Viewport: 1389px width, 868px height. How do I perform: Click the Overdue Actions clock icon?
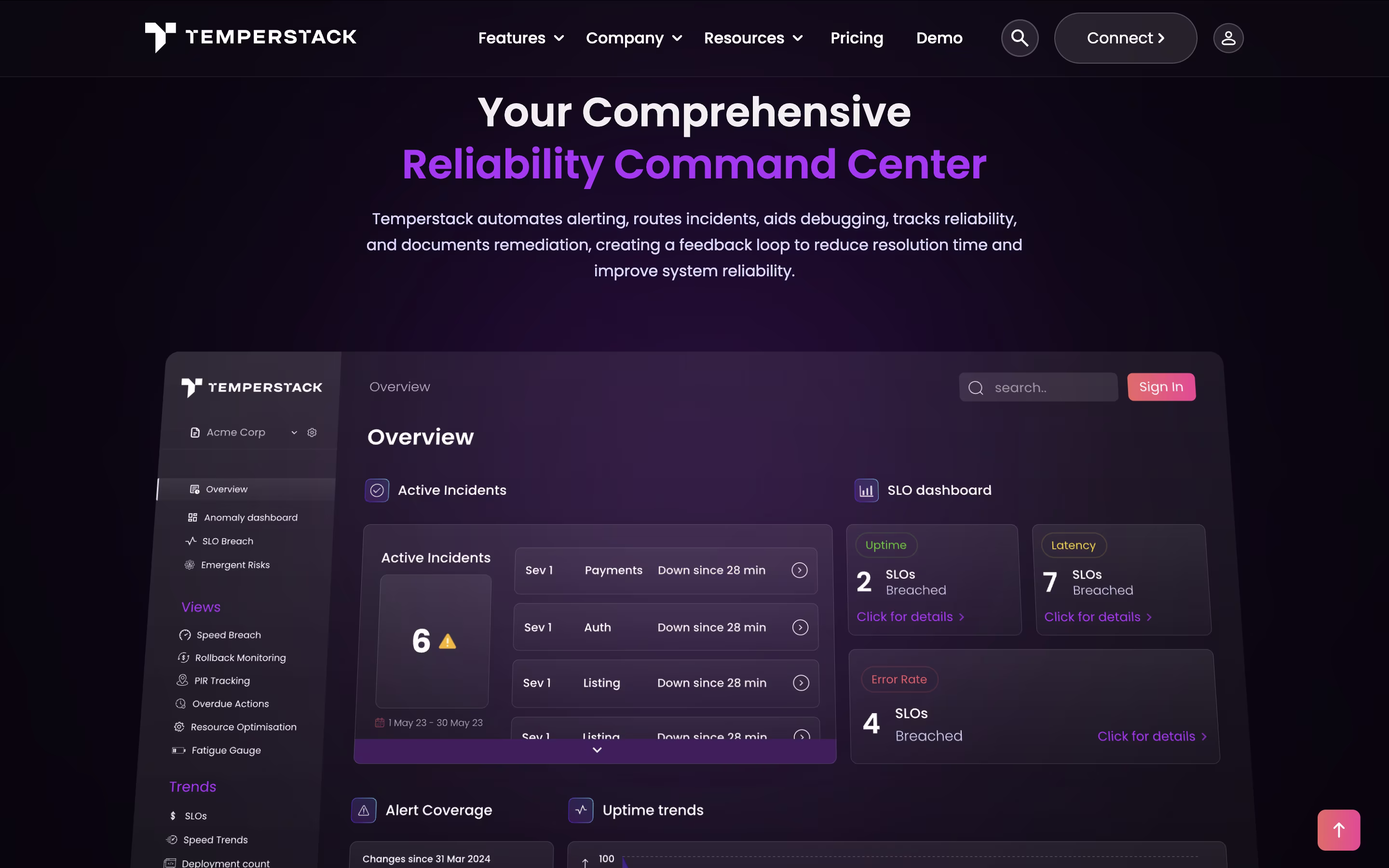click(181, 704)
